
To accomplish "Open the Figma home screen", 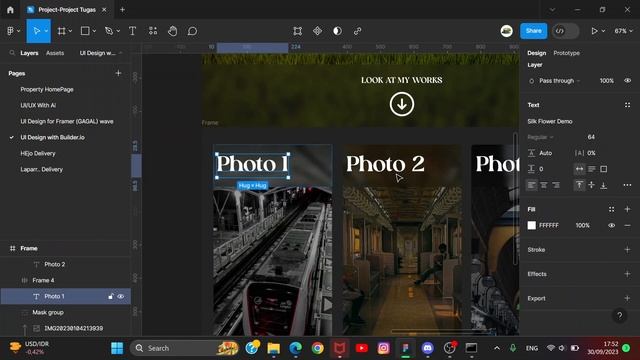I will coord(10,10).
